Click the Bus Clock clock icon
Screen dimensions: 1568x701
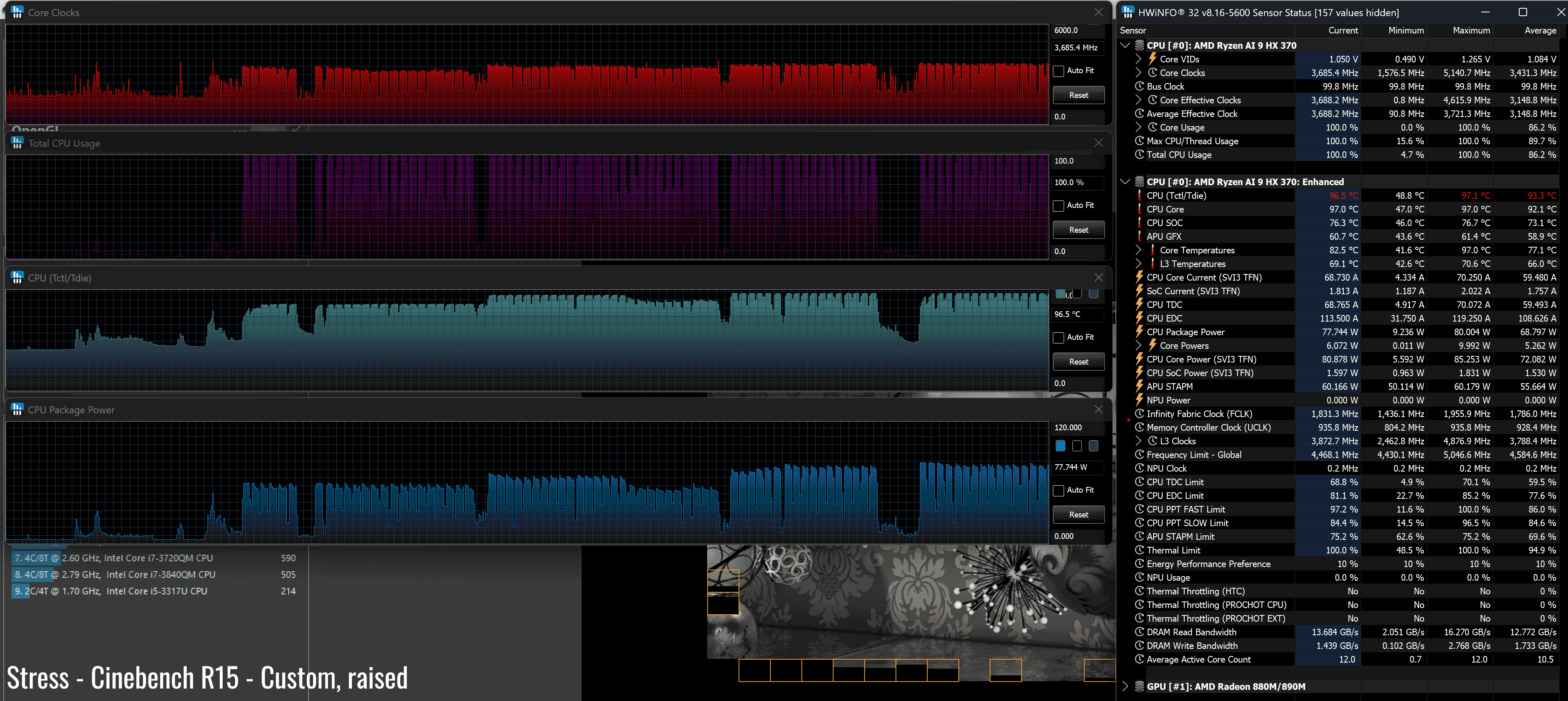click(1139, 86)
